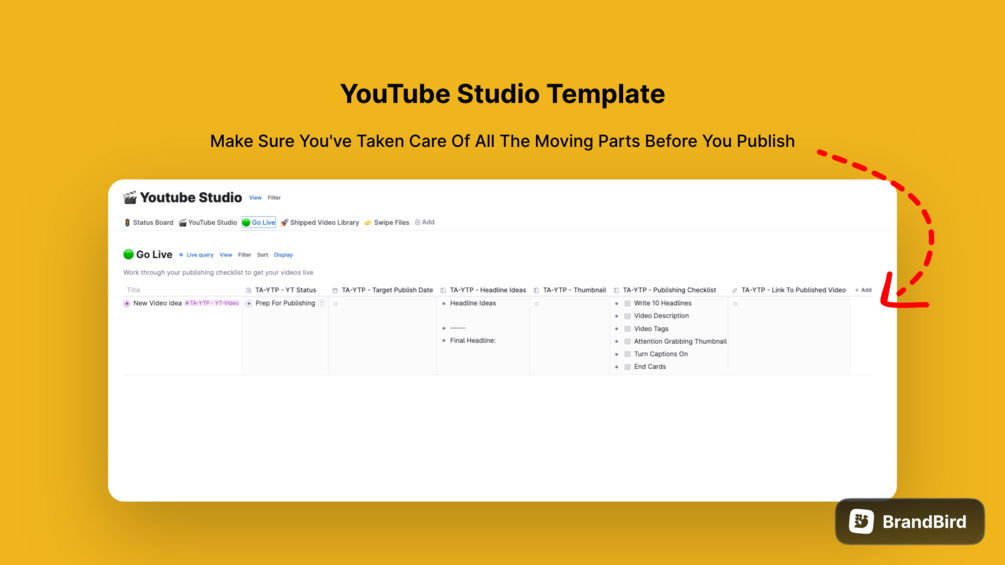Image resolution: width=1005 pixels, height=565 pixels.
Task: Add a new tab with the Add button
Action: pos(424,222)
